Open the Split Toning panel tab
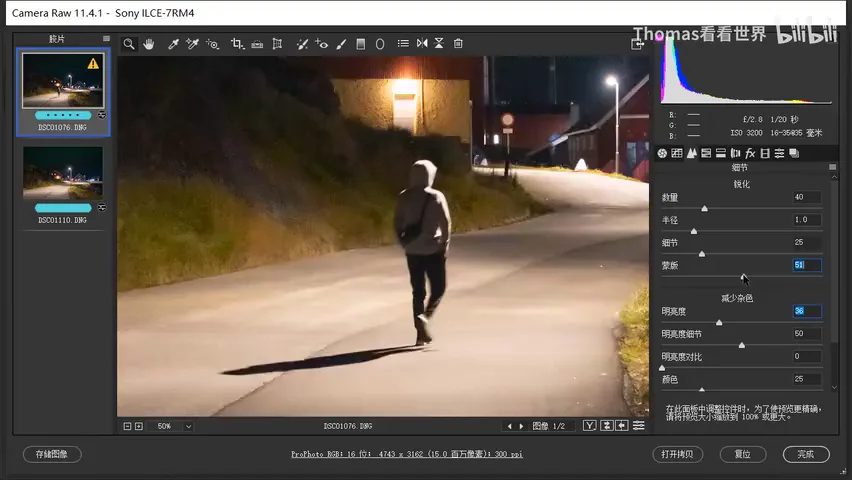Viewport: 852px width, 480px height. coord(721,153)
